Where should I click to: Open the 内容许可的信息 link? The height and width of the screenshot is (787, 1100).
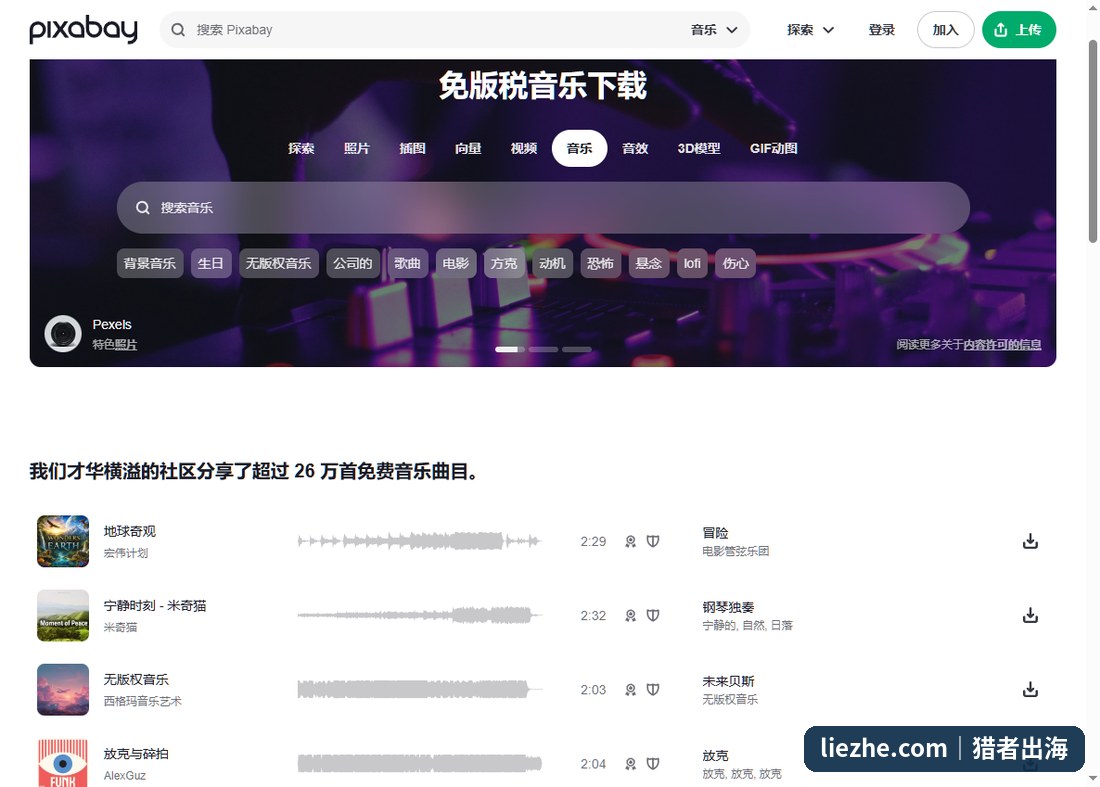coord(1002,344)
